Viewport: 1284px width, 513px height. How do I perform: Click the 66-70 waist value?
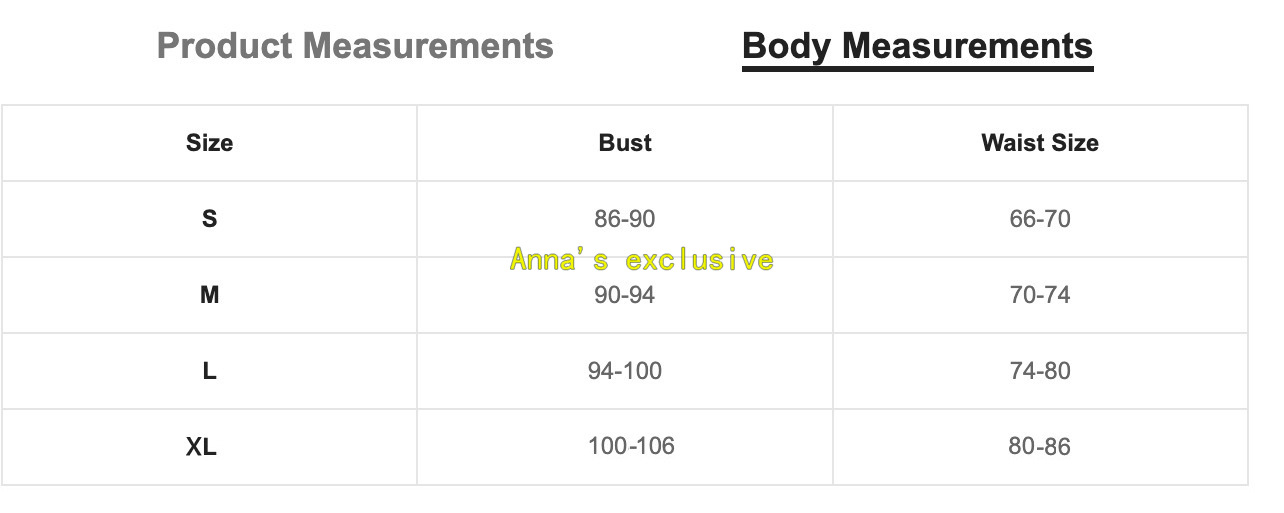(x=1040, y=219)
